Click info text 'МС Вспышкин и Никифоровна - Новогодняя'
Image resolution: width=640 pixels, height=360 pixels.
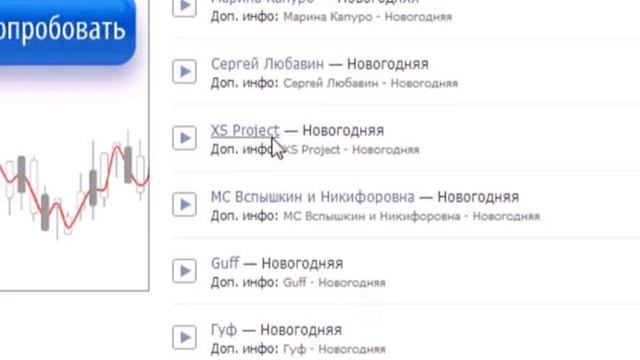point(411,216)
